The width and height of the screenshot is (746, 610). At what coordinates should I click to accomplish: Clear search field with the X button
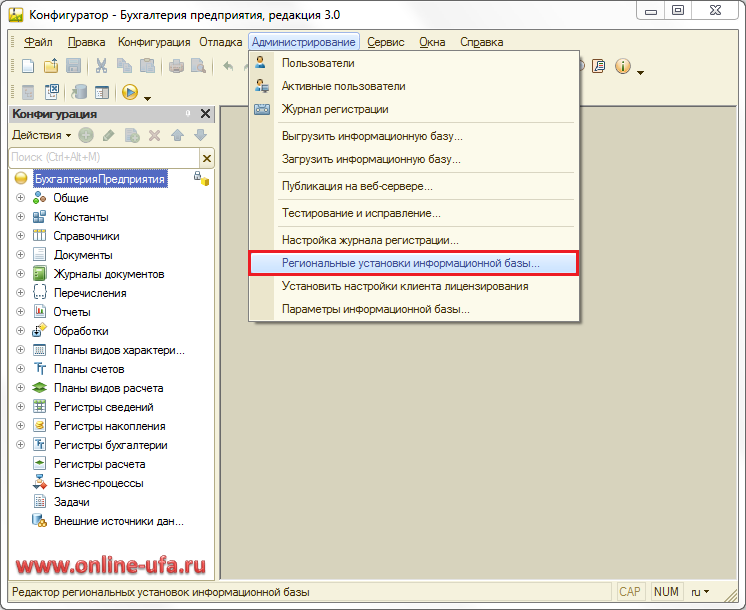[207, 158]
